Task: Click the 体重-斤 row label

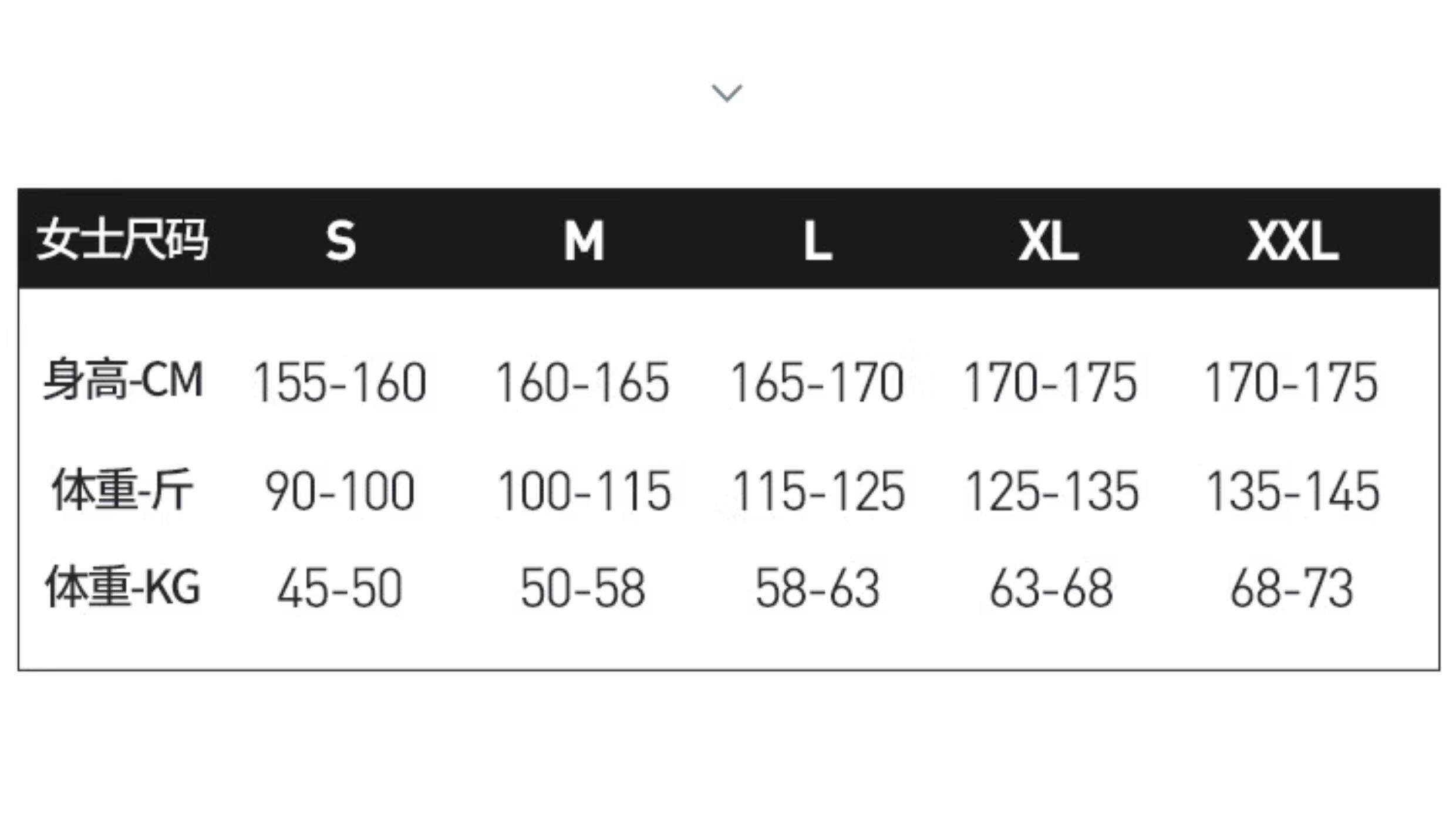Action: (x=123, y=490)
